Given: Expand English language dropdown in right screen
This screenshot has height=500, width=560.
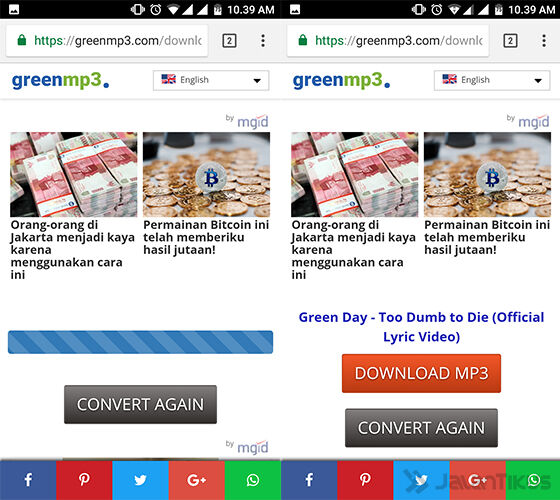Looking at the screenshot, I should click(492, 80).
